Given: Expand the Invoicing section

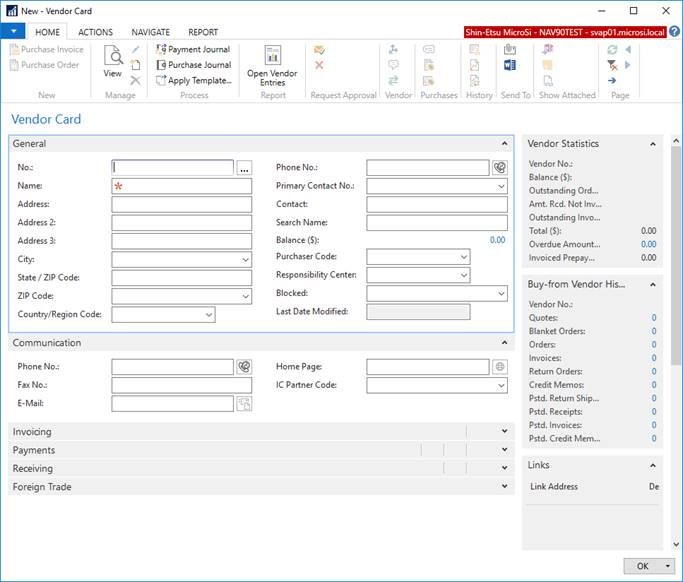Looking at the screenshot, I should (504, 431).
